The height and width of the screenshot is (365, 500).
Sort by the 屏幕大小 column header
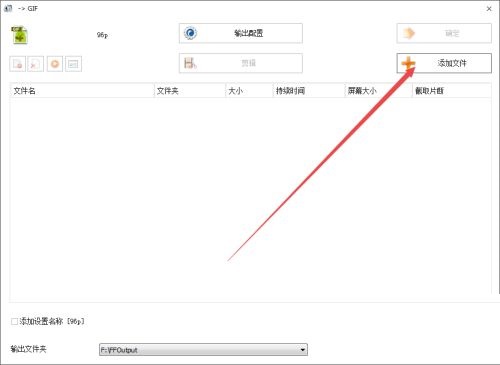point(378,91)
